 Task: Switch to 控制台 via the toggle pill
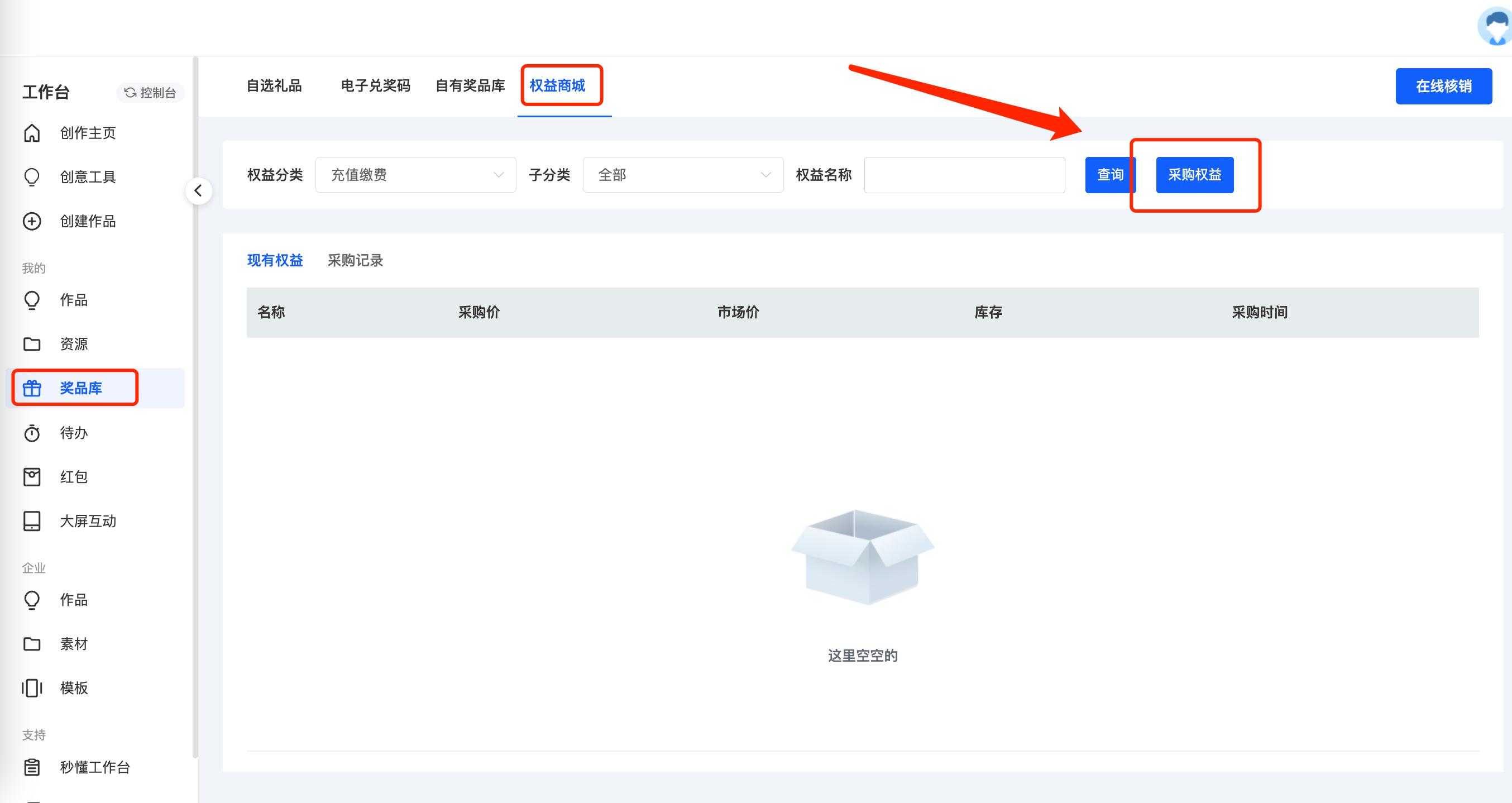[x=150, y=93]
